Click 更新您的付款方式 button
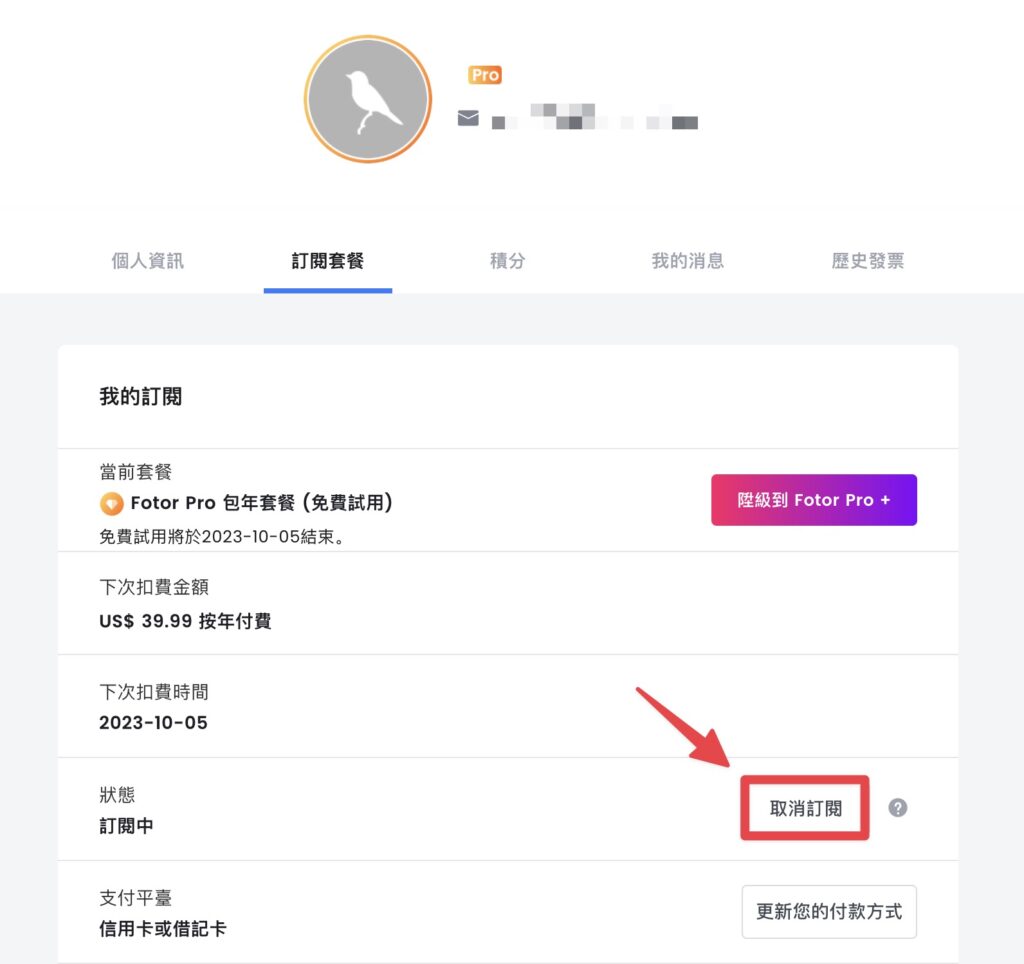This screenshot has width=1024, height=964. (x=829, y=911)
